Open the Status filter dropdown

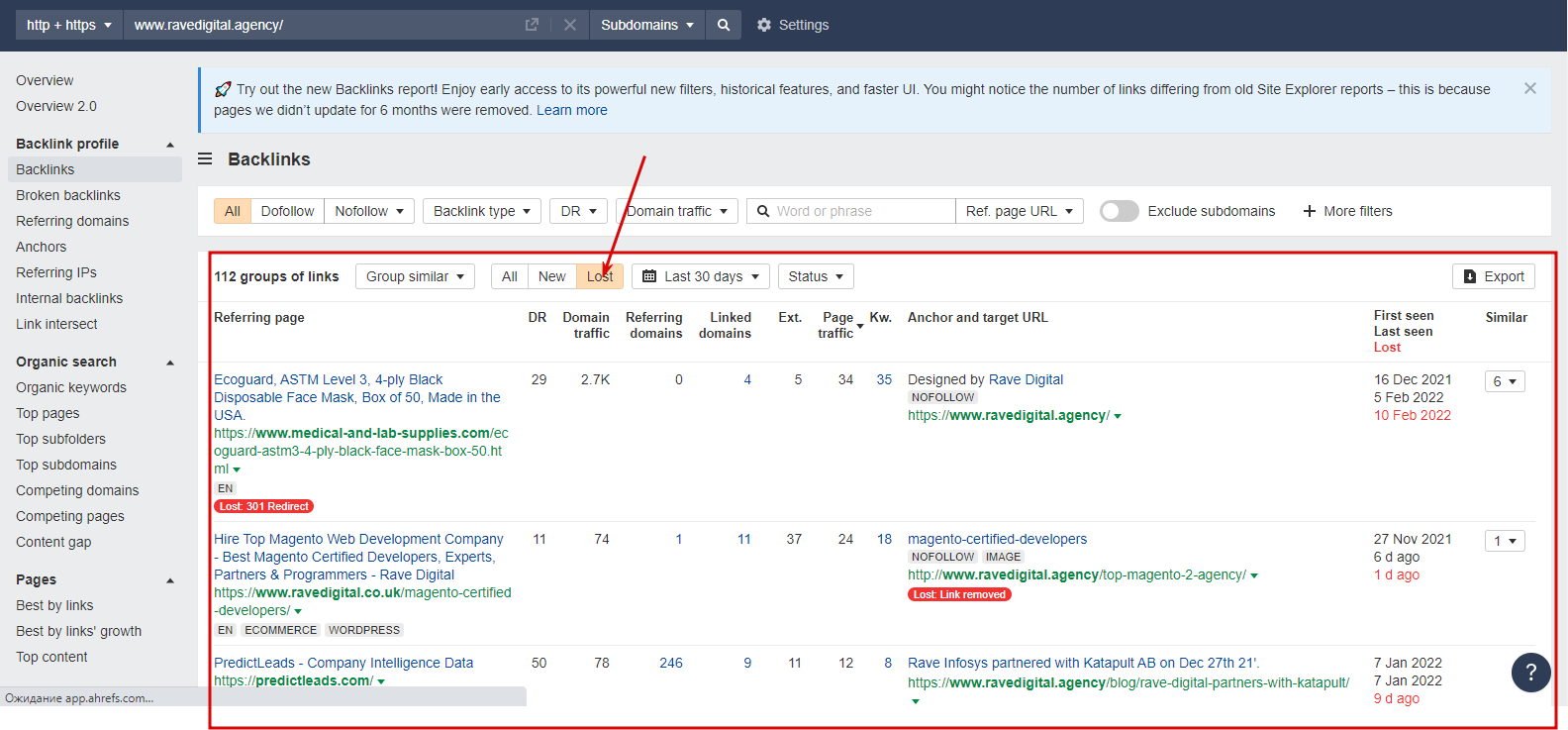click(816, 276)
